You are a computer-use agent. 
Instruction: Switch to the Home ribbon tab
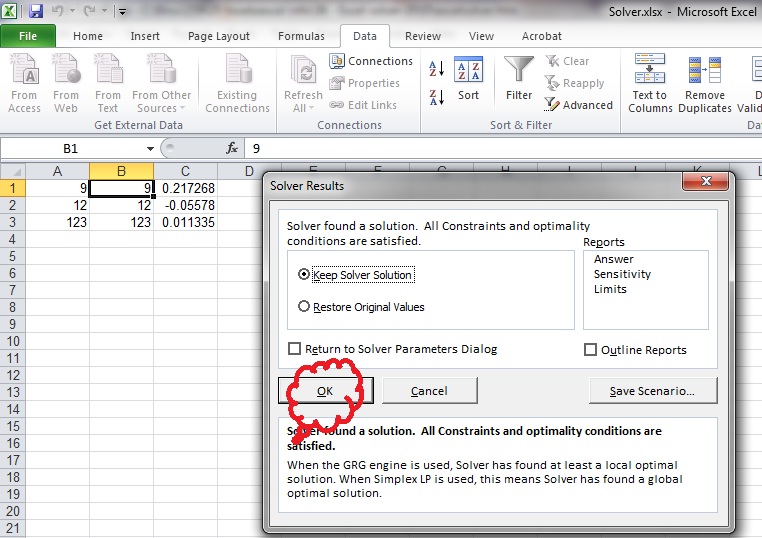(x=88, y=36)
